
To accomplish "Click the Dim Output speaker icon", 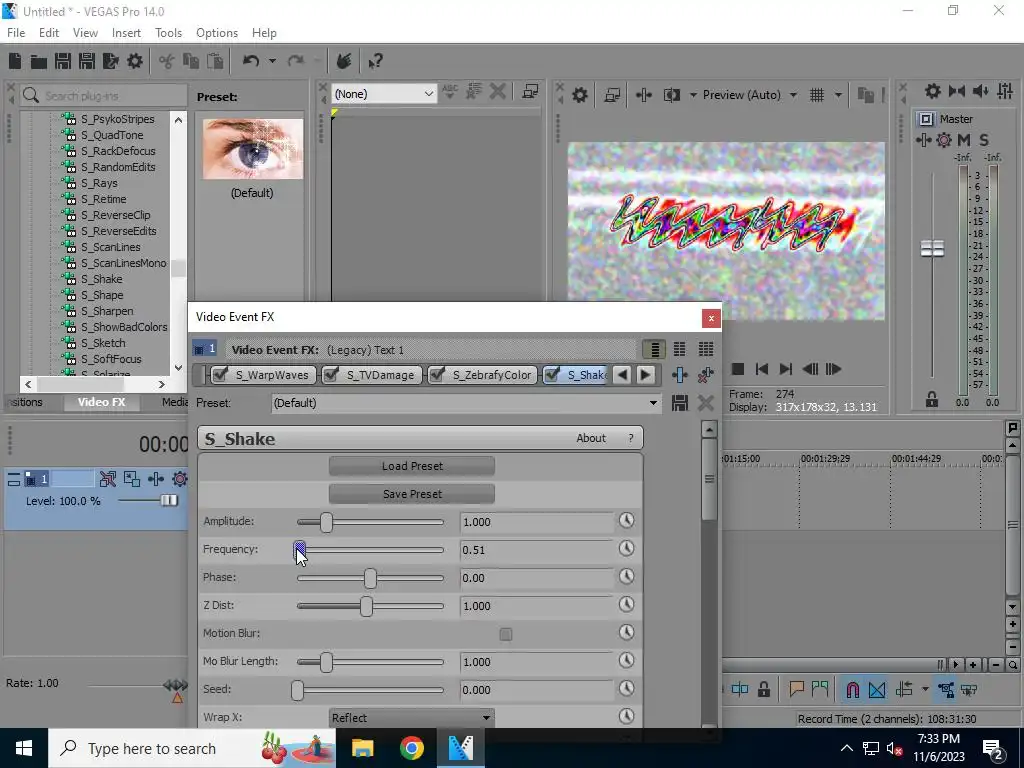I will click(981, 91).
